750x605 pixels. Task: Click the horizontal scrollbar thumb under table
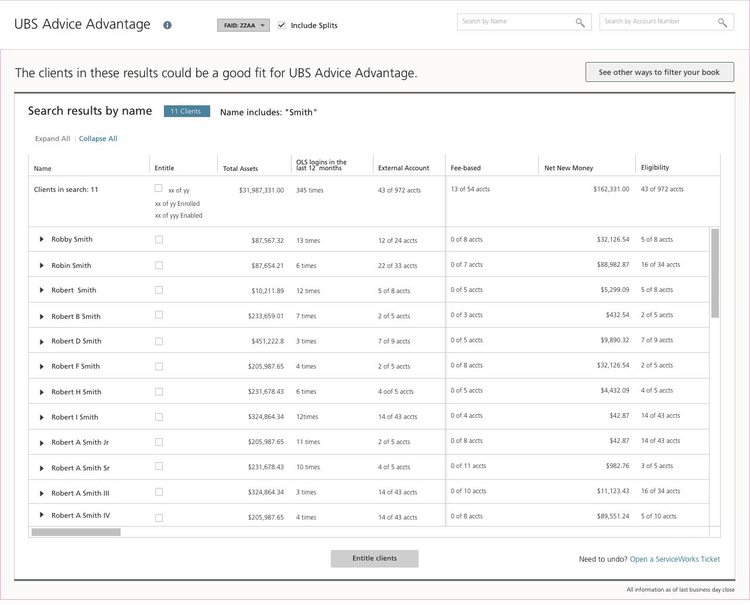(76, 532)
